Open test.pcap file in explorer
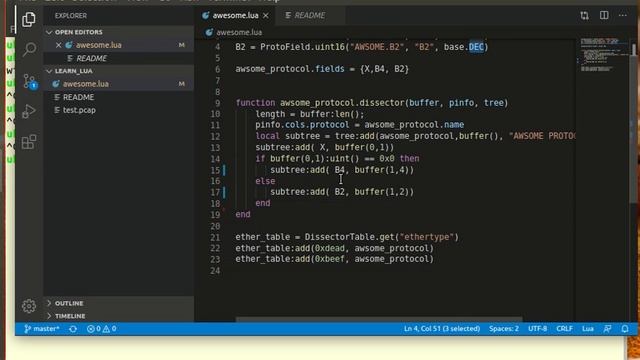The image size is (640, 360). click(x=79, y=110)
